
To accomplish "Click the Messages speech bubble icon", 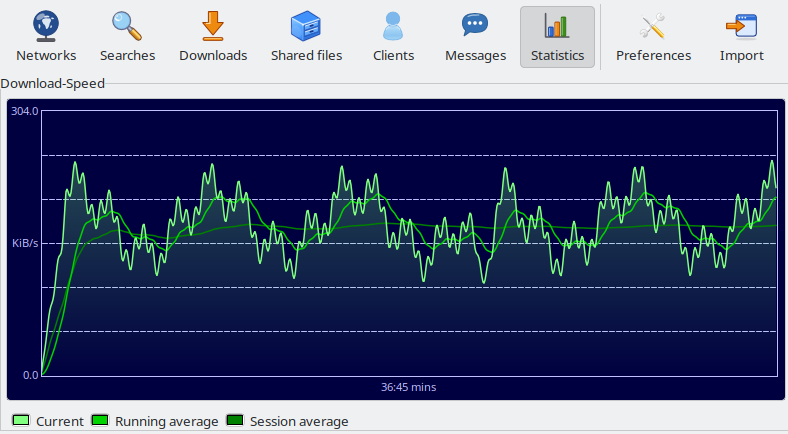I will tap(475, 25).
